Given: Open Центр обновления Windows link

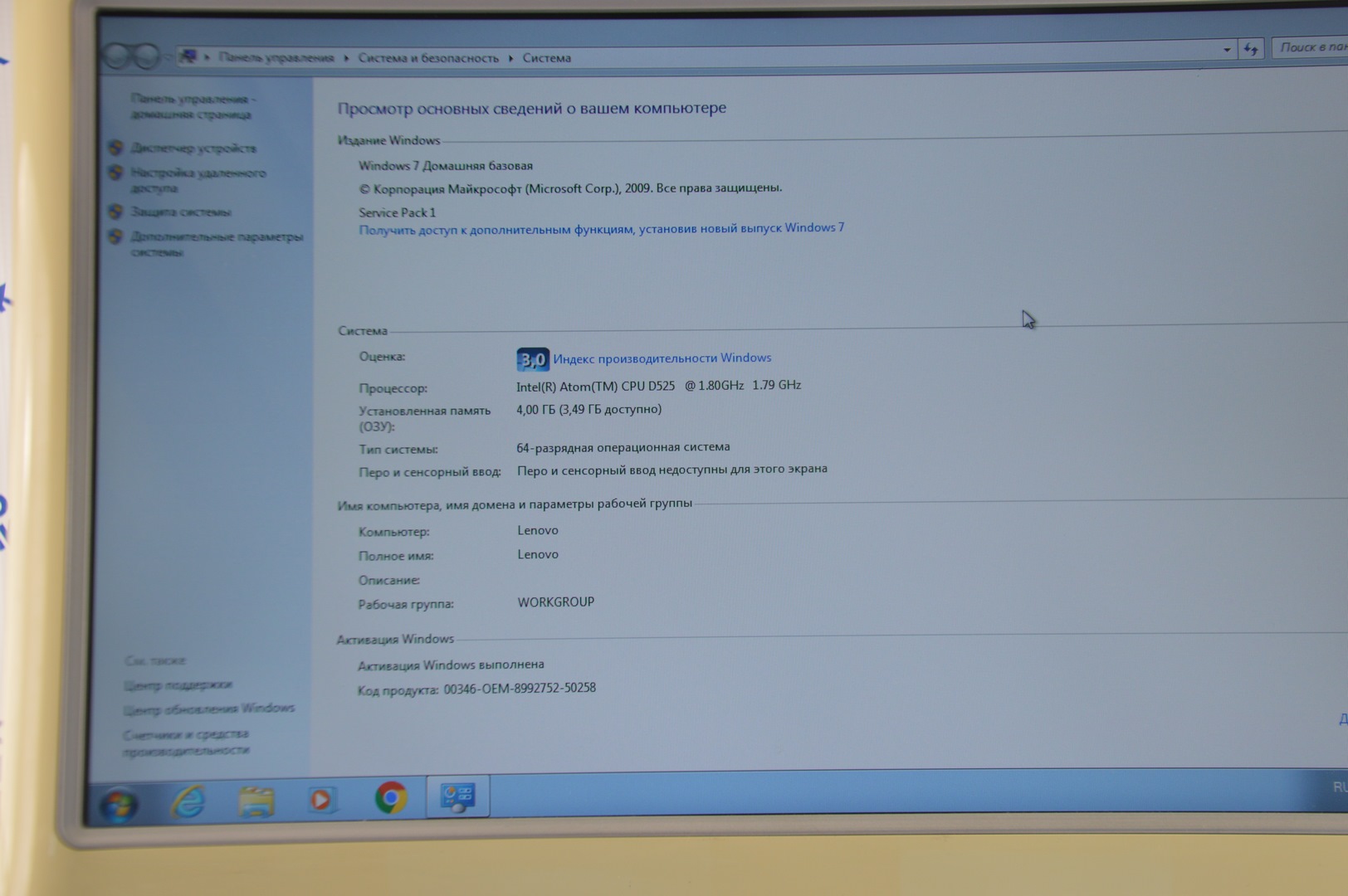Looking at the screenshot, I should coord(209,709).
